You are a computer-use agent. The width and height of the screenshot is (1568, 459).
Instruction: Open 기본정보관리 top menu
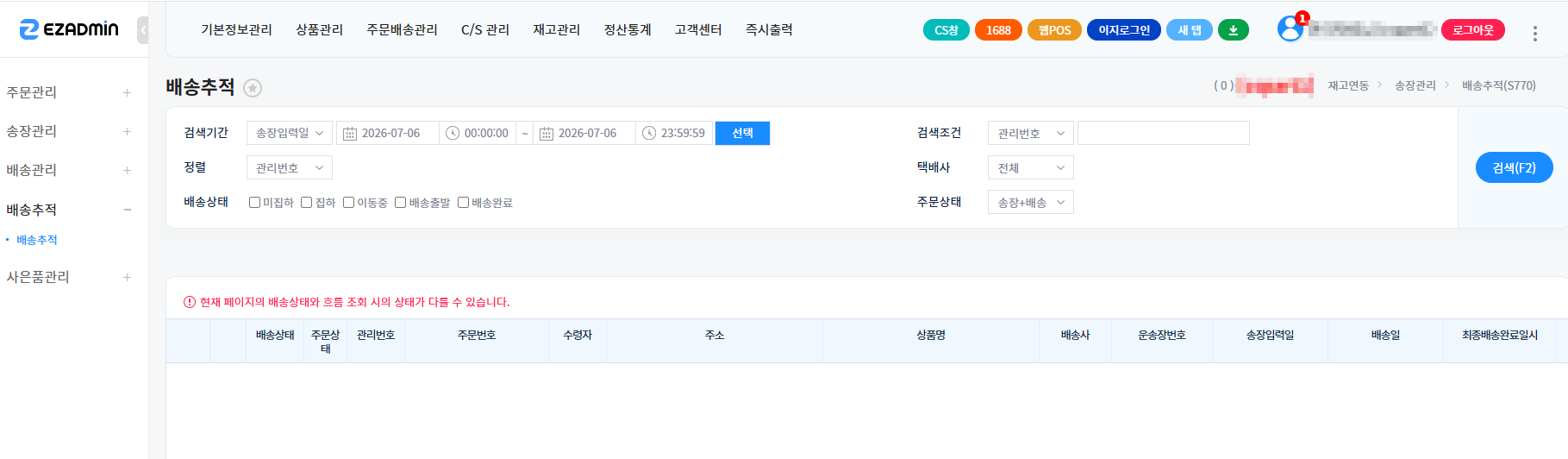[x=236, y=29]
